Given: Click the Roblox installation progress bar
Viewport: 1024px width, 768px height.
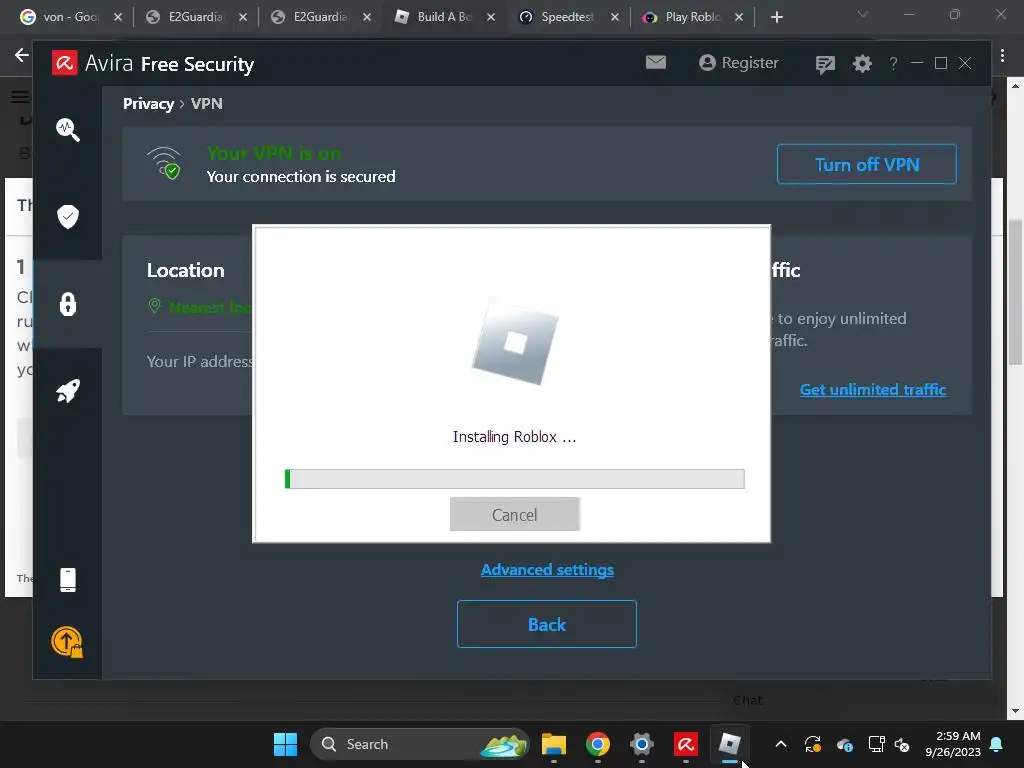Looking at the screenshot, I should 515,479.
